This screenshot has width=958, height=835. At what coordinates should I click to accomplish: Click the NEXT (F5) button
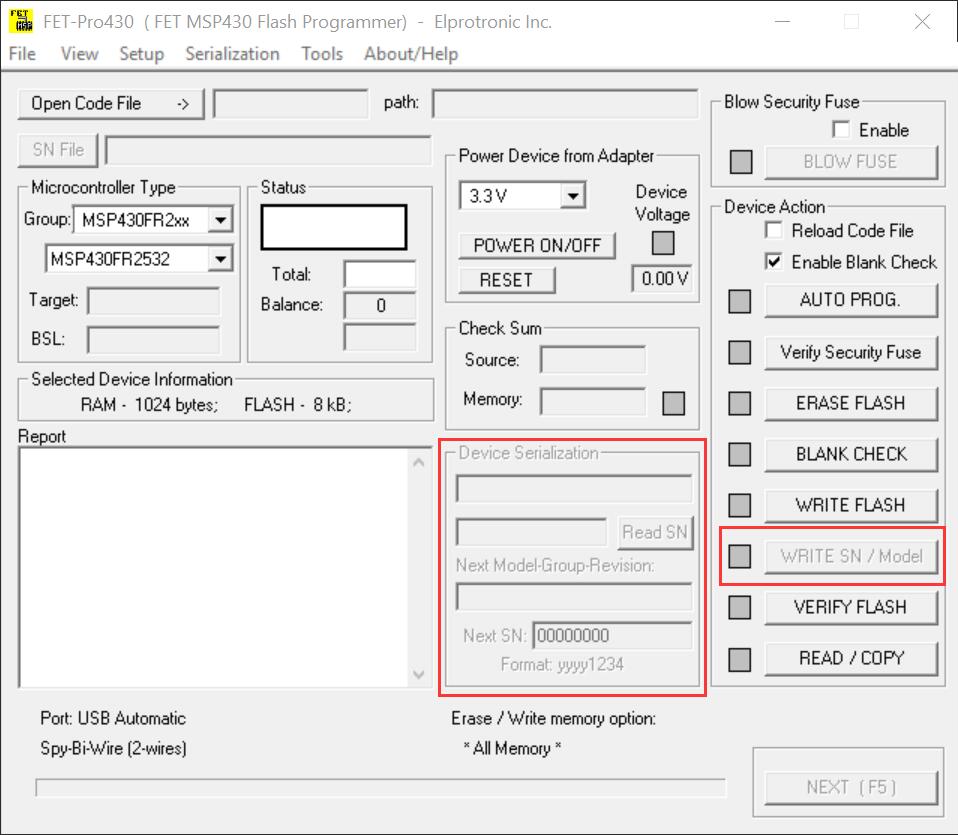(x=850, y=787)
